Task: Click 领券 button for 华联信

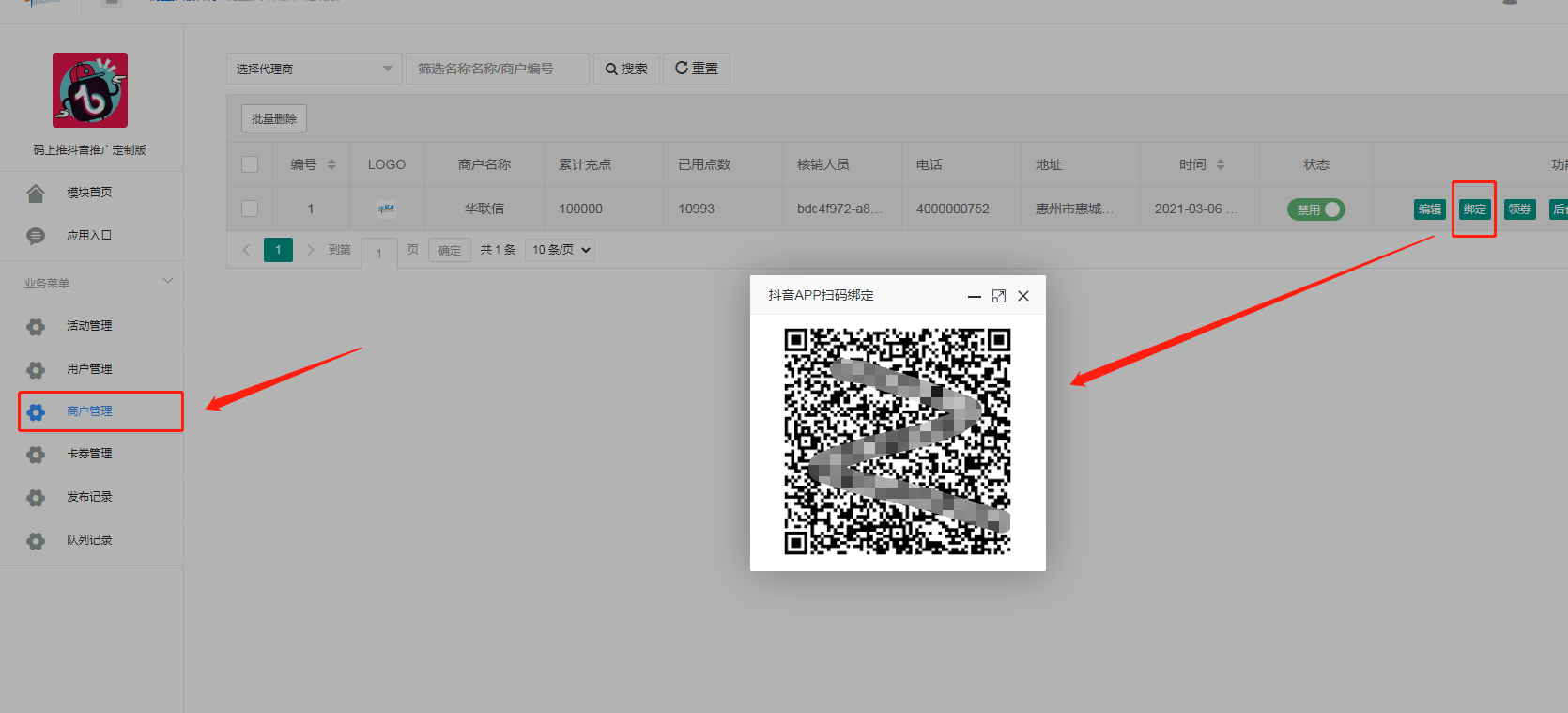Action: (x=1520, y=209)
